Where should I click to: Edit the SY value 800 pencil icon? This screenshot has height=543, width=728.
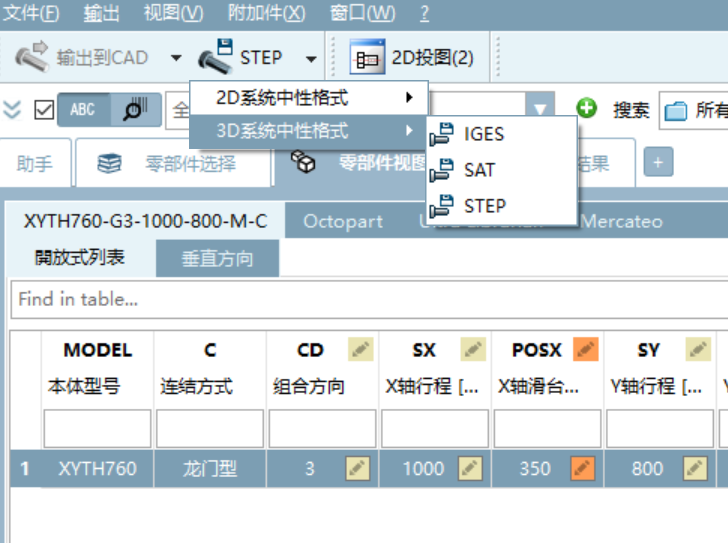695,468
